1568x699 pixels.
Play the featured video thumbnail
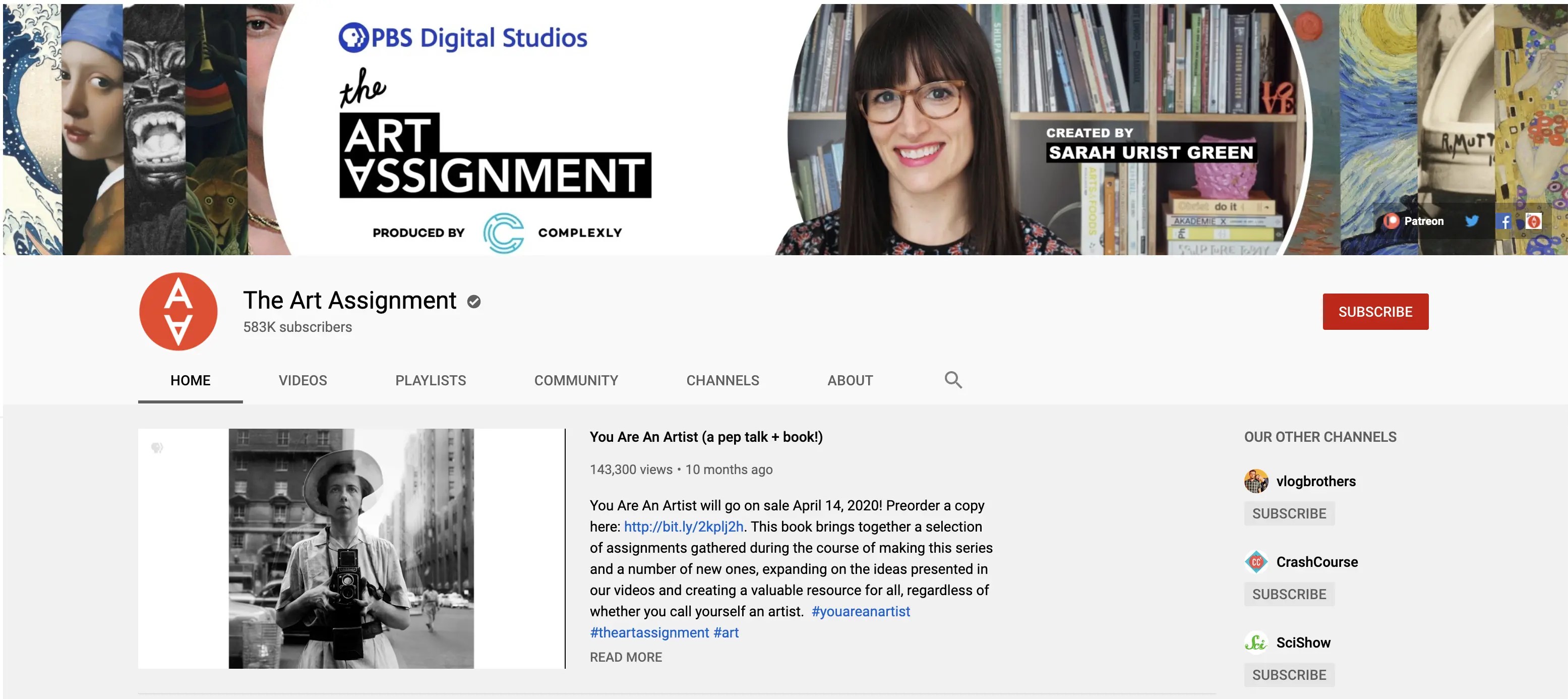351,548
